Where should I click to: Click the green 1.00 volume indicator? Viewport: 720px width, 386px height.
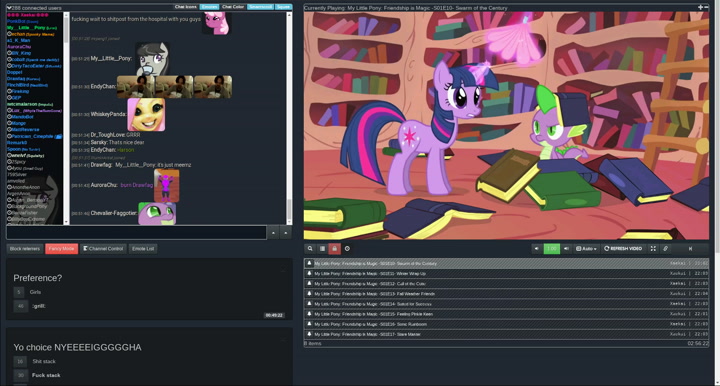point(551,249)
